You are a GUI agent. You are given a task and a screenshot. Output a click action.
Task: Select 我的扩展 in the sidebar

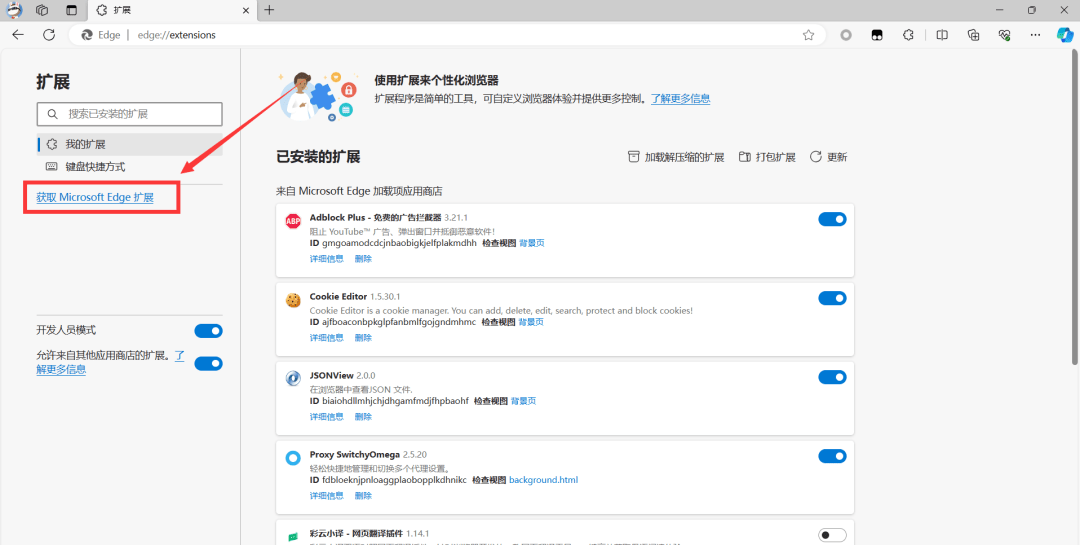coord(85,144)
